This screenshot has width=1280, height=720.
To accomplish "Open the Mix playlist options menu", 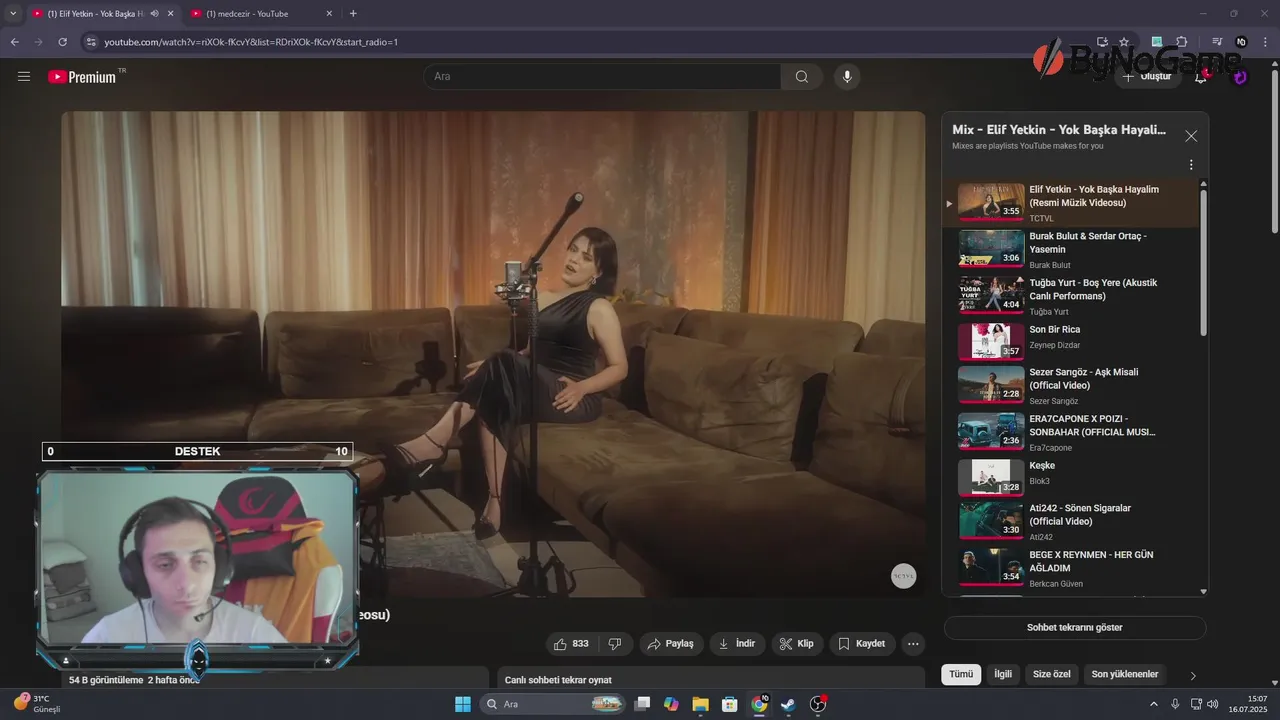I will click(1191, 165).
